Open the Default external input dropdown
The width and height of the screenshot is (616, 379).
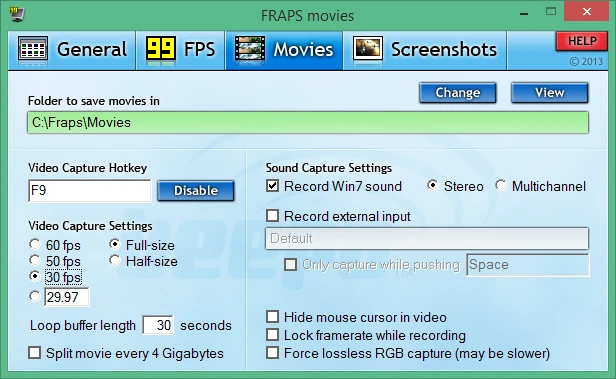[427, 238]
